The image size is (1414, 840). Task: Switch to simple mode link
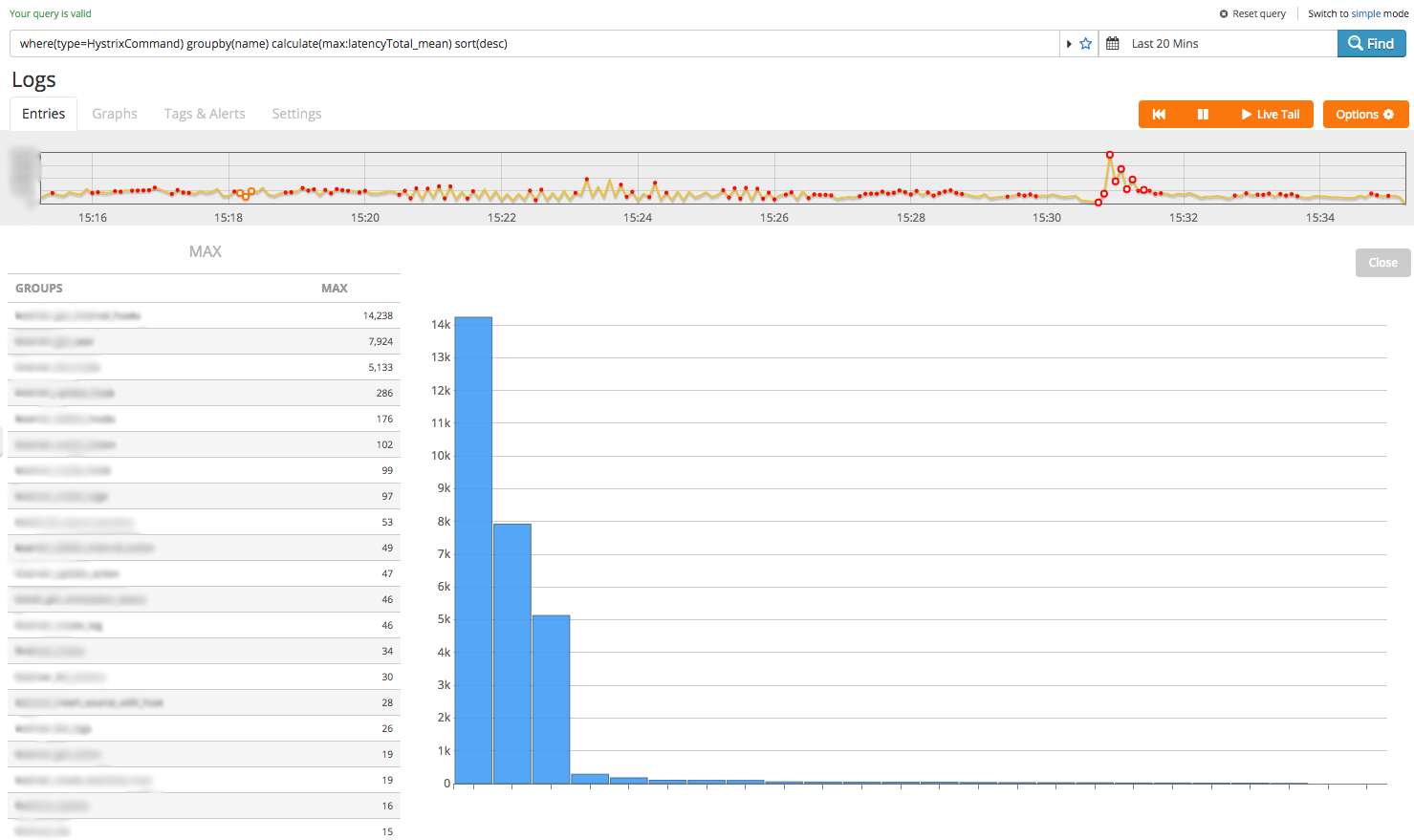pos(1358,14)
